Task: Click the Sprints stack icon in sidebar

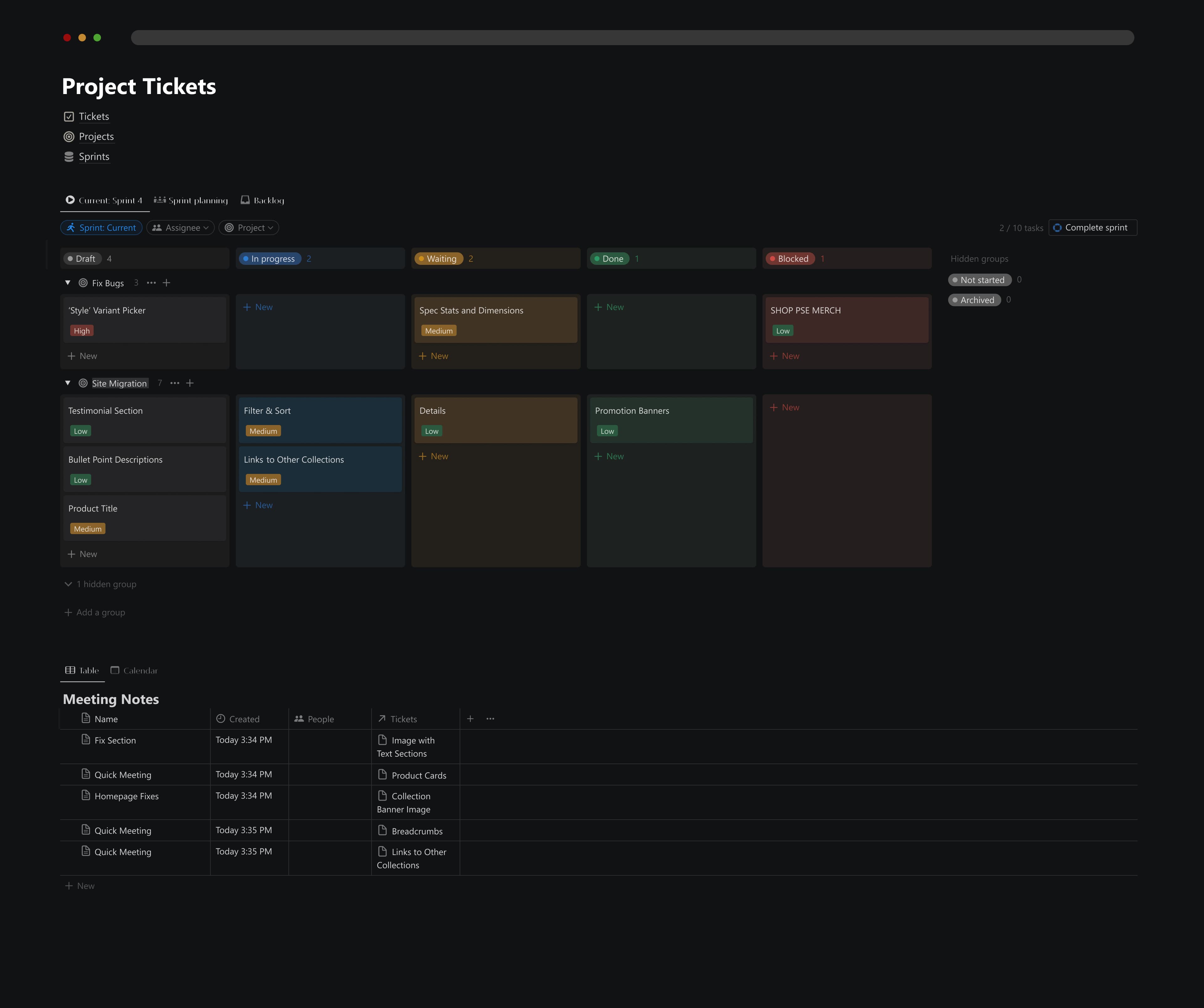Action: tap(69, 156)
